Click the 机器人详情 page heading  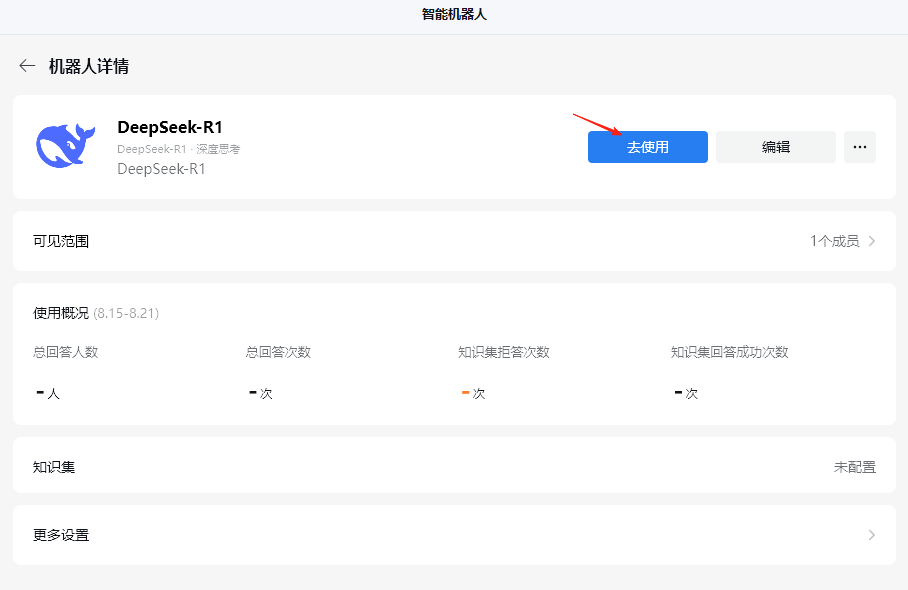[89, 67]
